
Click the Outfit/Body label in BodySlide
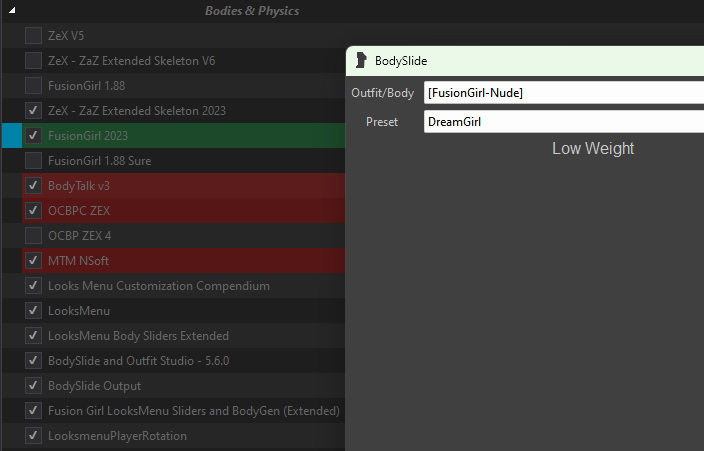click(x=383, y=93)
